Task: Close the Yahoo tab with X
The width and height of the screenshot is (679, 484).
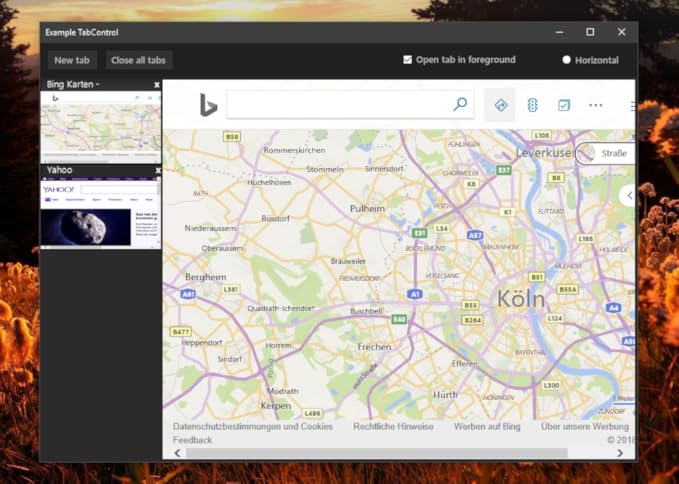Action: [157, 171]
